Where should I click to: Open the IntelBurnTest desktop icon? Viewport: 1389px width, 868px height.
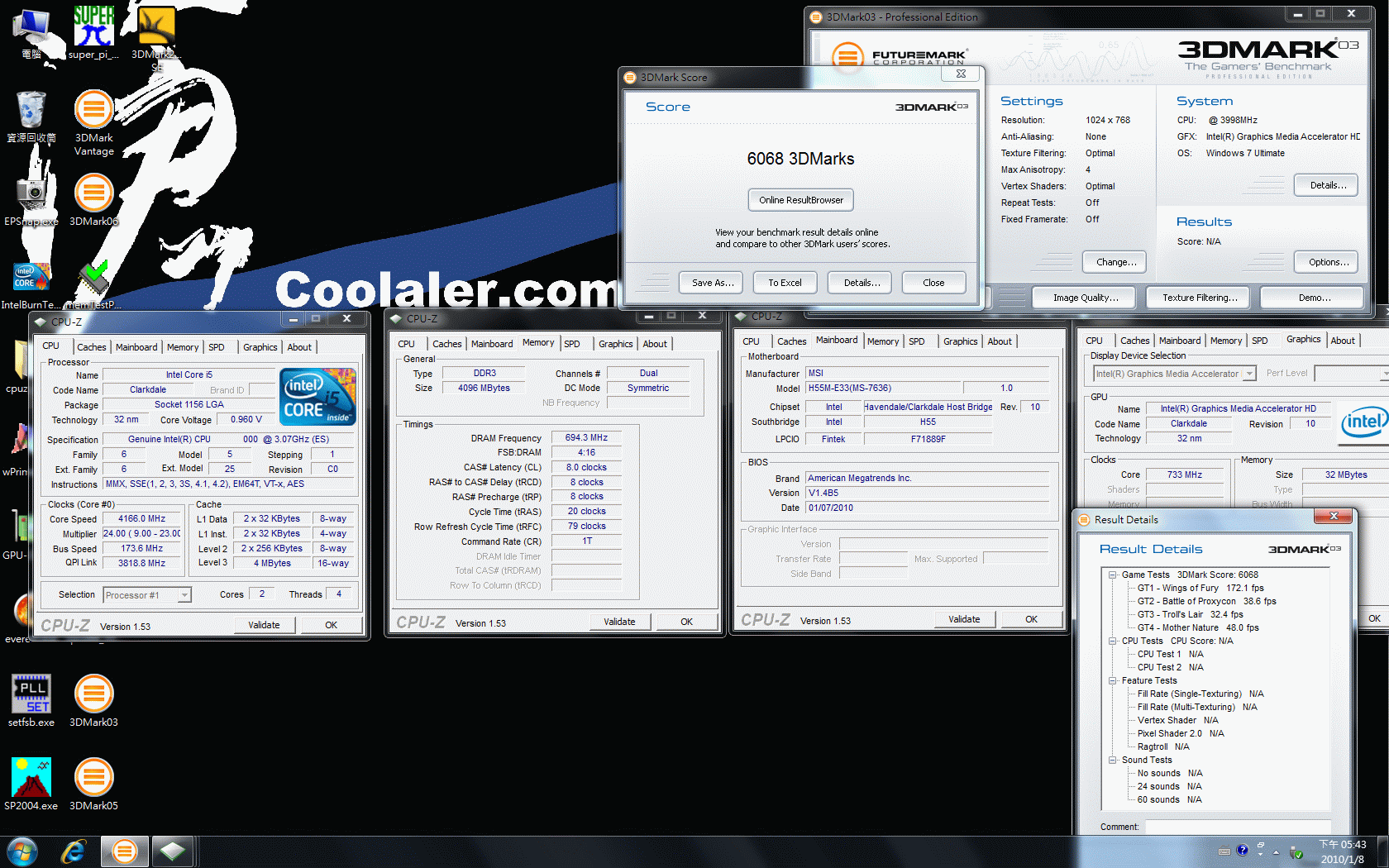tap(30, 285)
